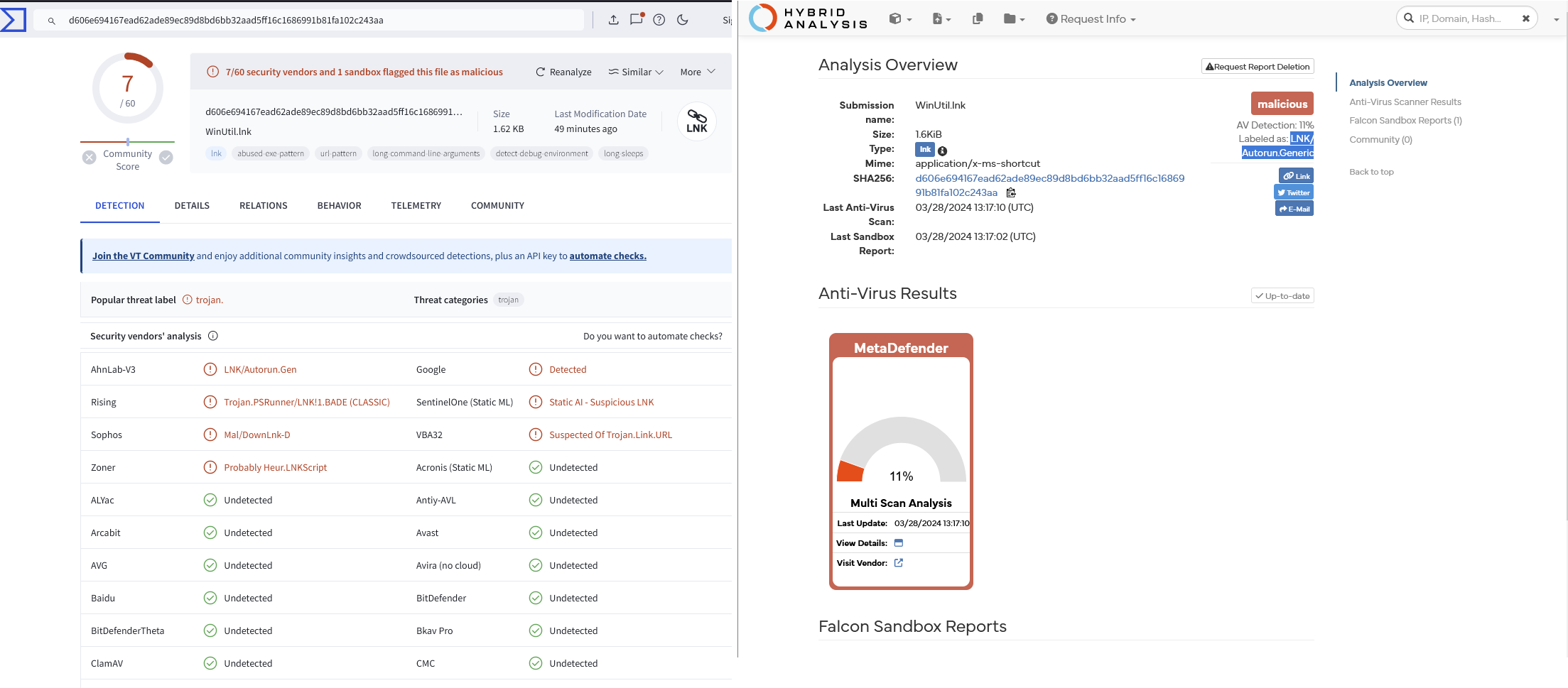Switch to the TELEMETRY tab
This screenshot has width=1568, height=688.
coord(416,206)
